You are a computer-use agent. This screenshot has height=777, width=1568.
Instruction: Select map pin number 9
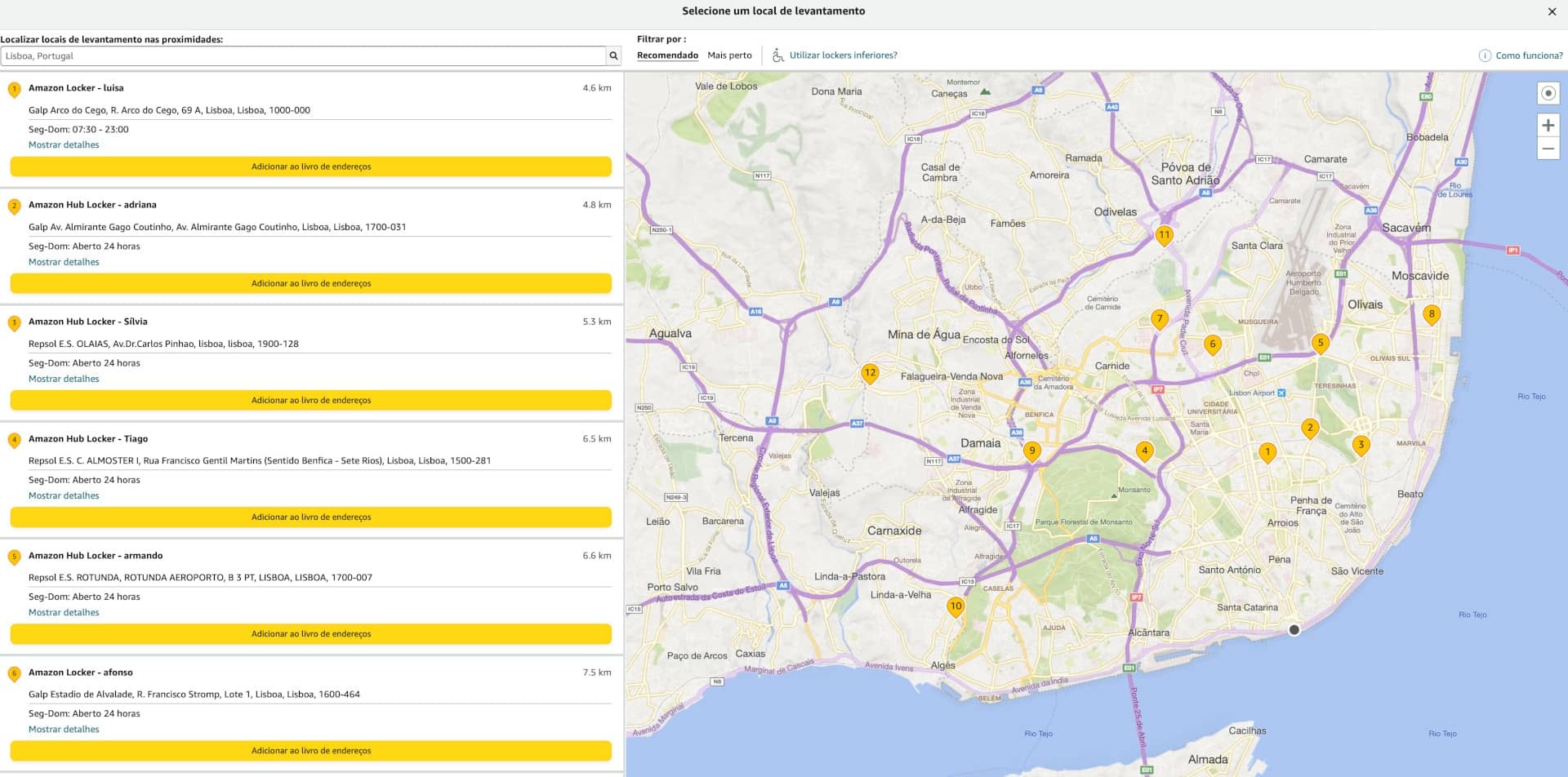pyautogui.click(x=1032, y=452)
